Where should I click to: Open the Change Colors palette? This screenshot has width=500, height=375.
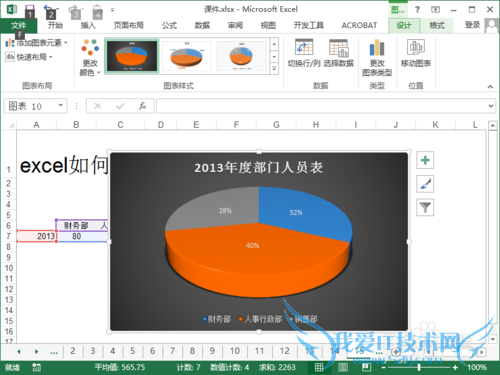tap(90, 57)
